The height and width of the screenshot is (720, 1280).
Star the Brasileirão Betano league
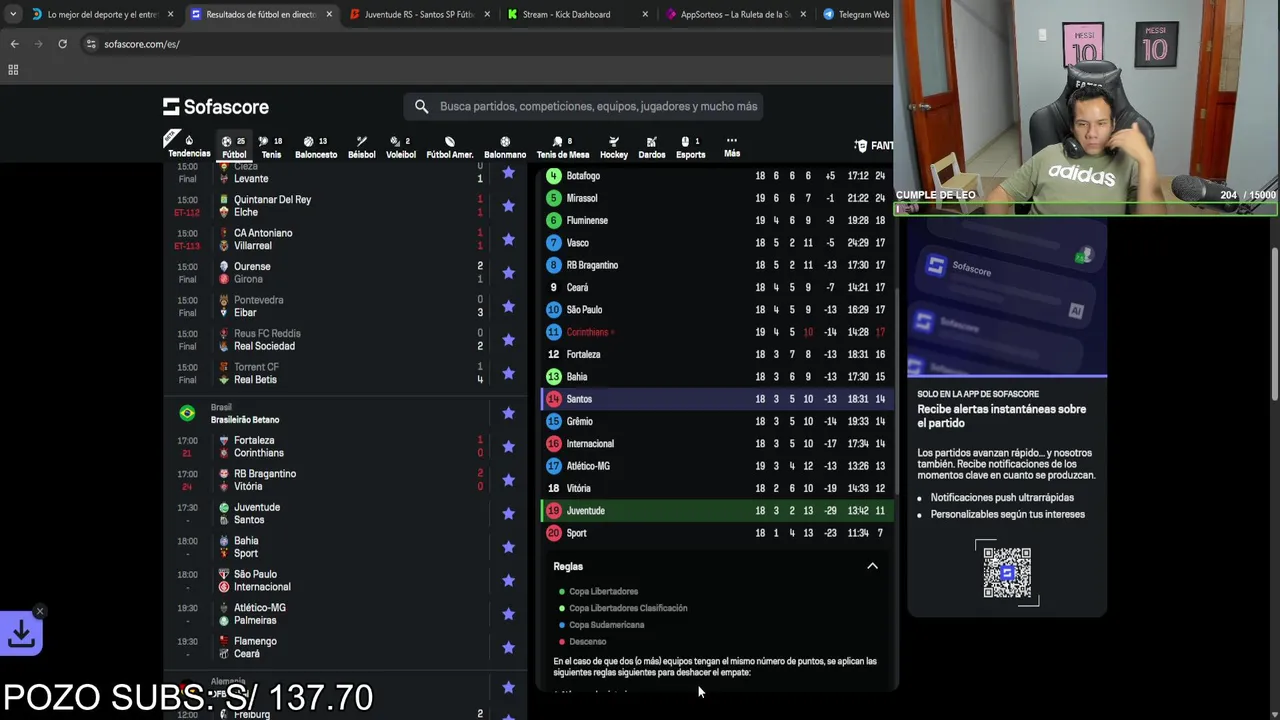click(508, 413)
